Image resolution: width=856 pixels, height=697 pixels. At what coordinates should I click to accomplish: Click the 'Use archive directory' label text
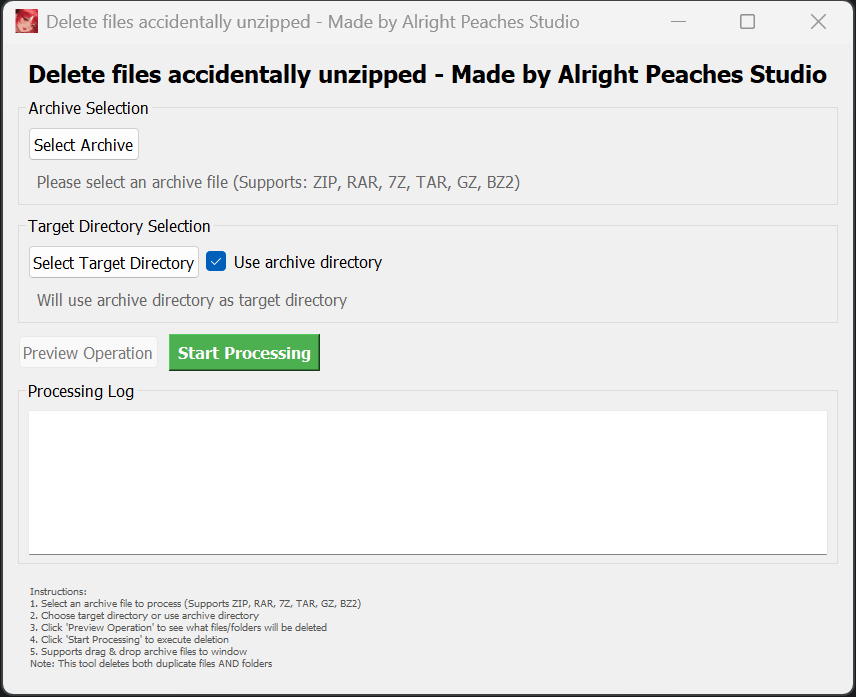(308, 263)
